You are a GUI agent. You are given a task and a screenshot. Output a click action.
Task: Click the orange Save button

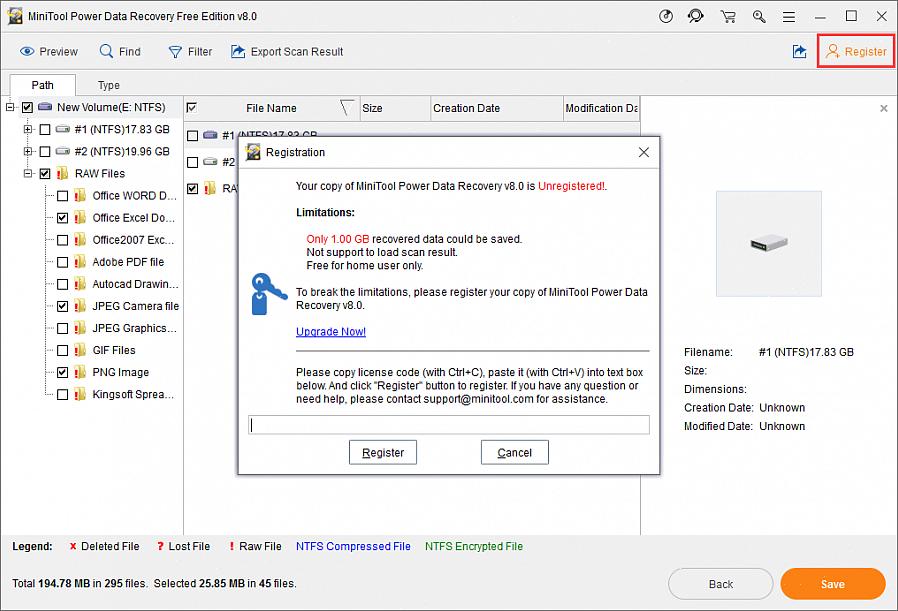[x=833, y=584]
